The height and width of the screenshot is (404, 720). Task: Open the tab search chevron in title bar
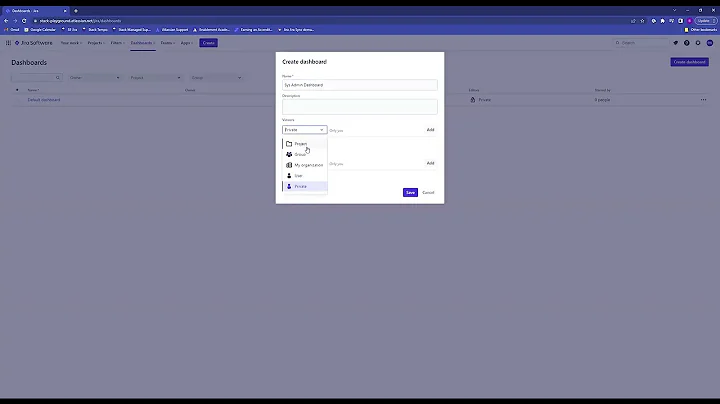[x=675, y=10]
